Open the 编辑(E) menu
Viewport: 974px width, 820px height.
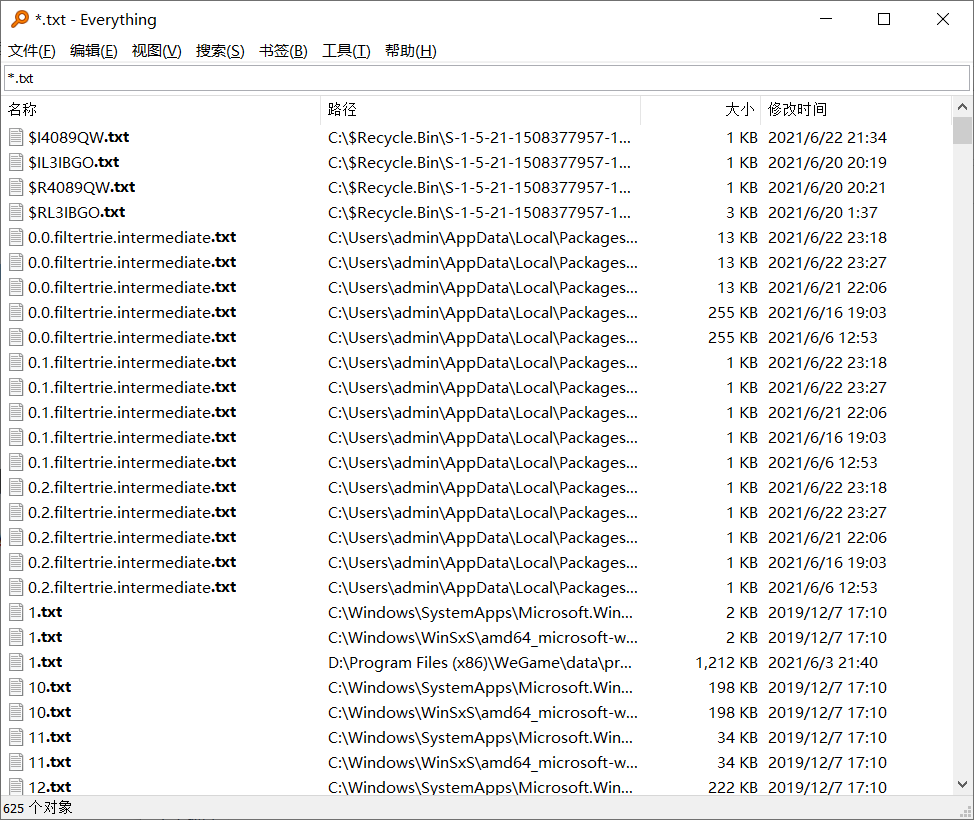(x=94, y=51)
